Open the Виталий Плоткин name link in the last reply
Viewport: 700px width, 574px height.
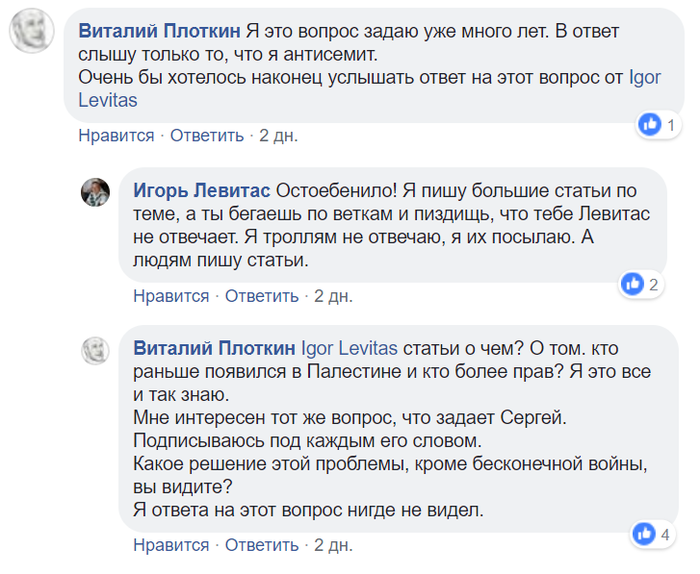coord(215,349)
